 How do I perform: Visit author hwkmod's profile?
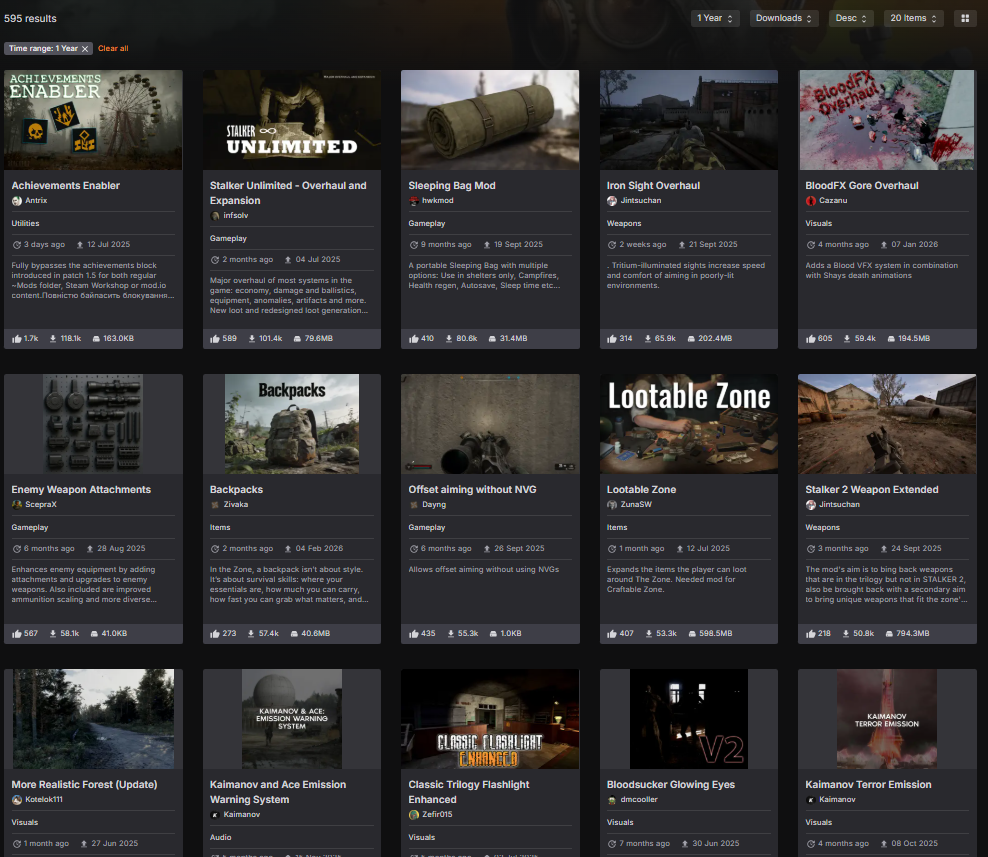tap(438, 200)
